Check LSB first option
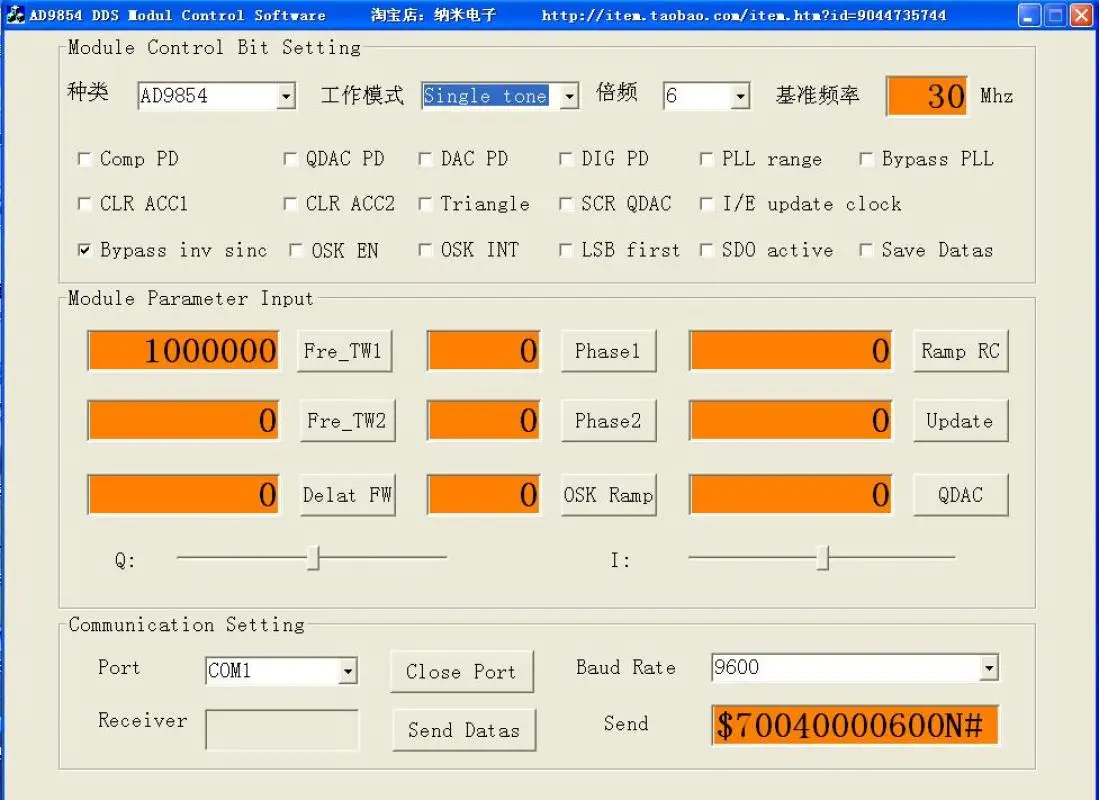Image resolution: width=1099 pixels, height=800 pixels. pyautogui.click(x=566, y=250)
